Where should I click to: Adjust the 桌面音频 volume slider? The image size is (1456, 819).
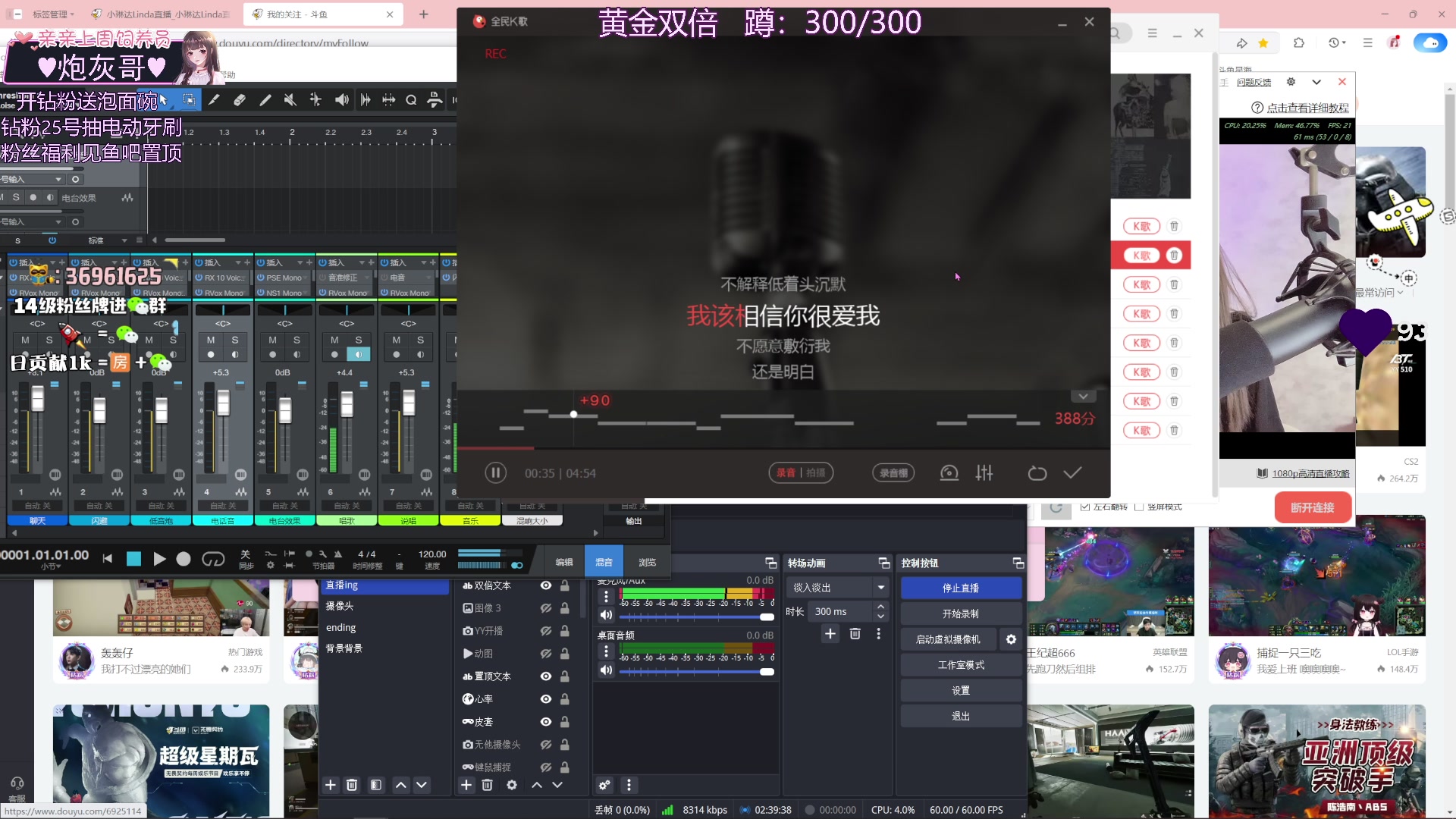point(696,671)
